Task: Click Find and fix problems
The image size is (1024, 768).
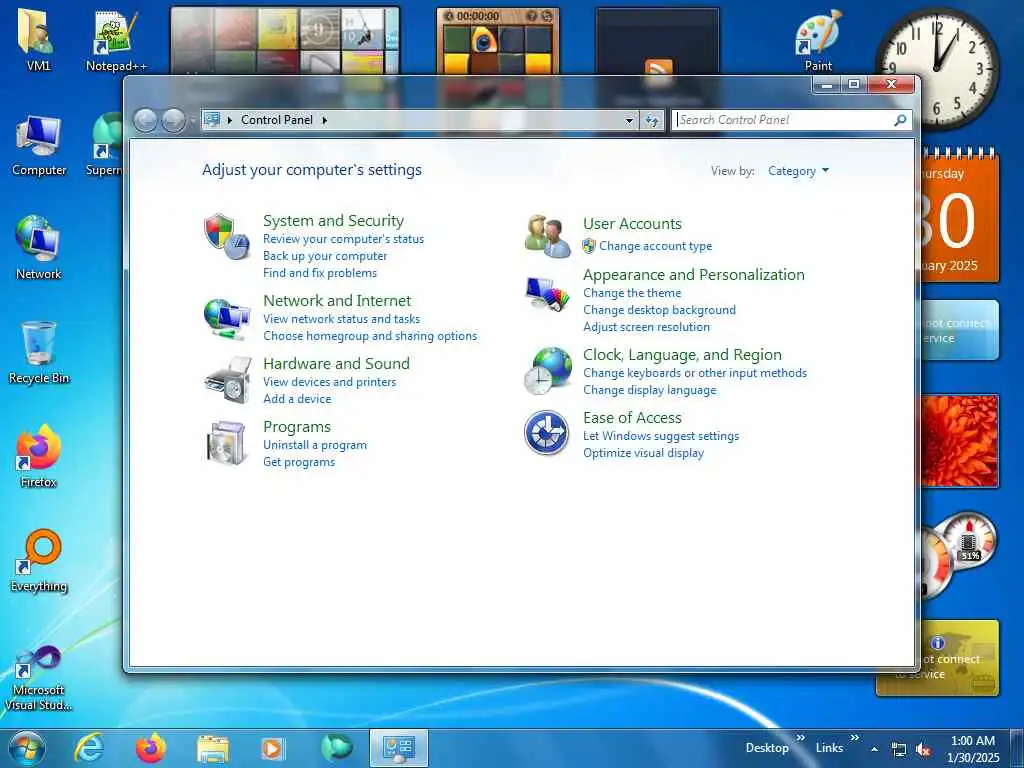Action: [x=319, y=273]
